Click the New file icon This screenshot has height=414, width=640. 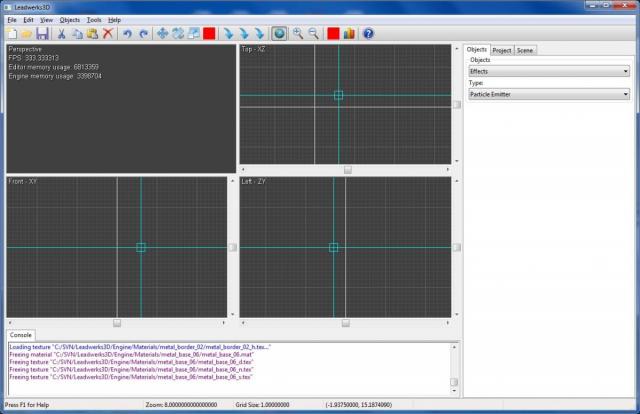(10, 33)
